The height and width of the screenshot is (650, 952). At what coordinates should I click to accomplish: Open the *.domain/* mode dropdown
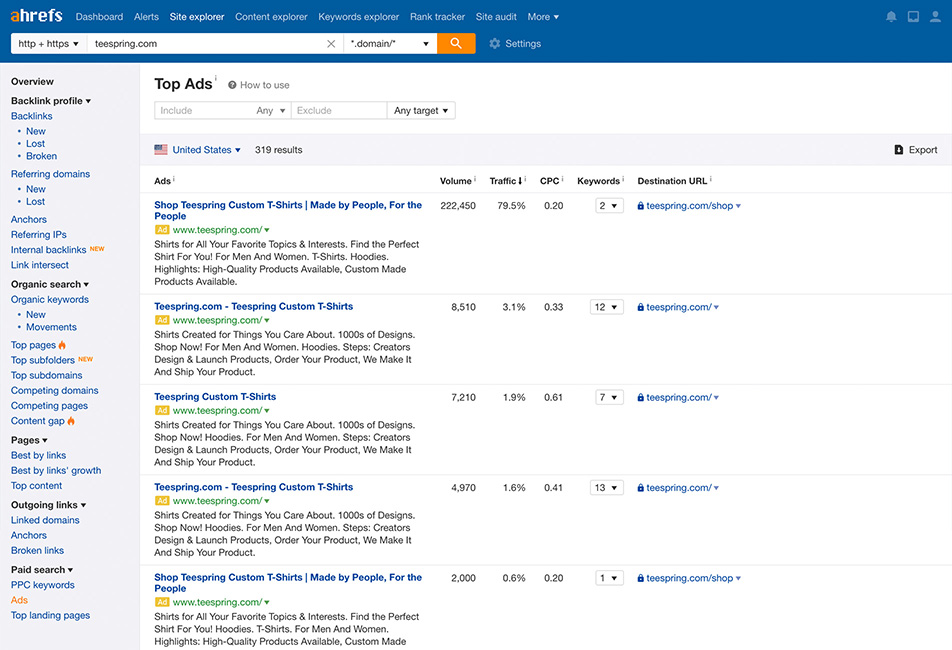click(390, 44)
